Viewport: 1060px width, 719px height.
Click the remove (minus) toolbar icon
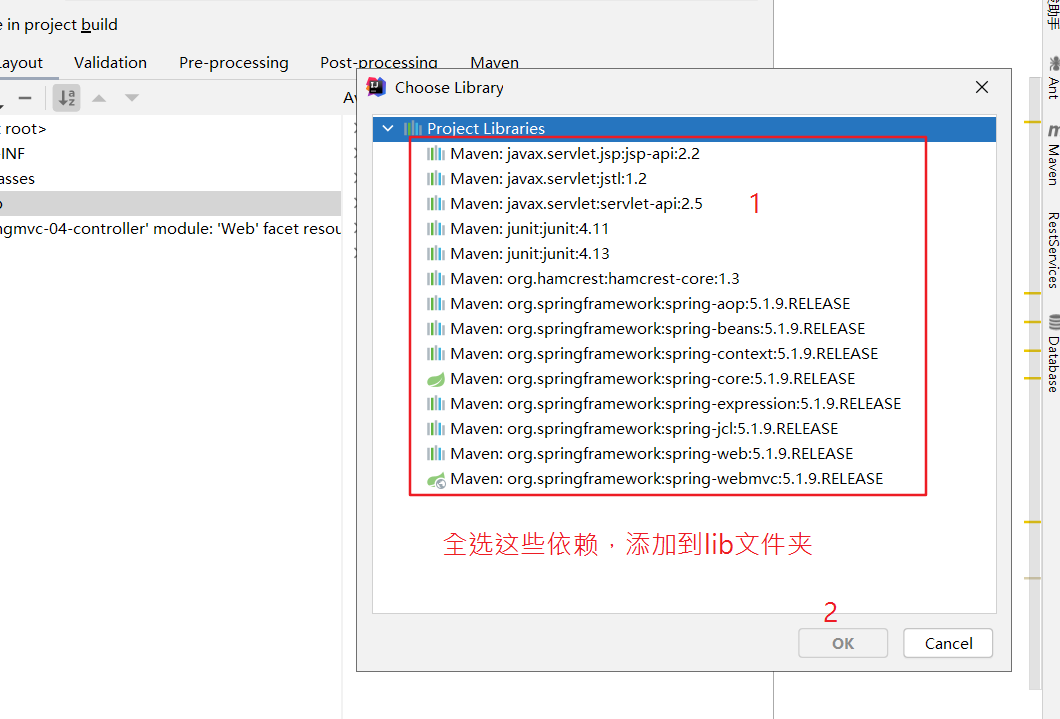point(25,98)
